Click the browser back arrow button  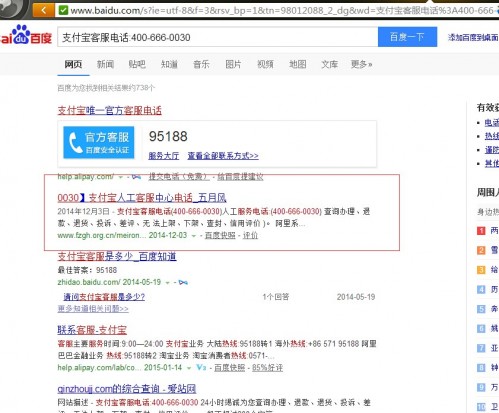tap(44, 10)
